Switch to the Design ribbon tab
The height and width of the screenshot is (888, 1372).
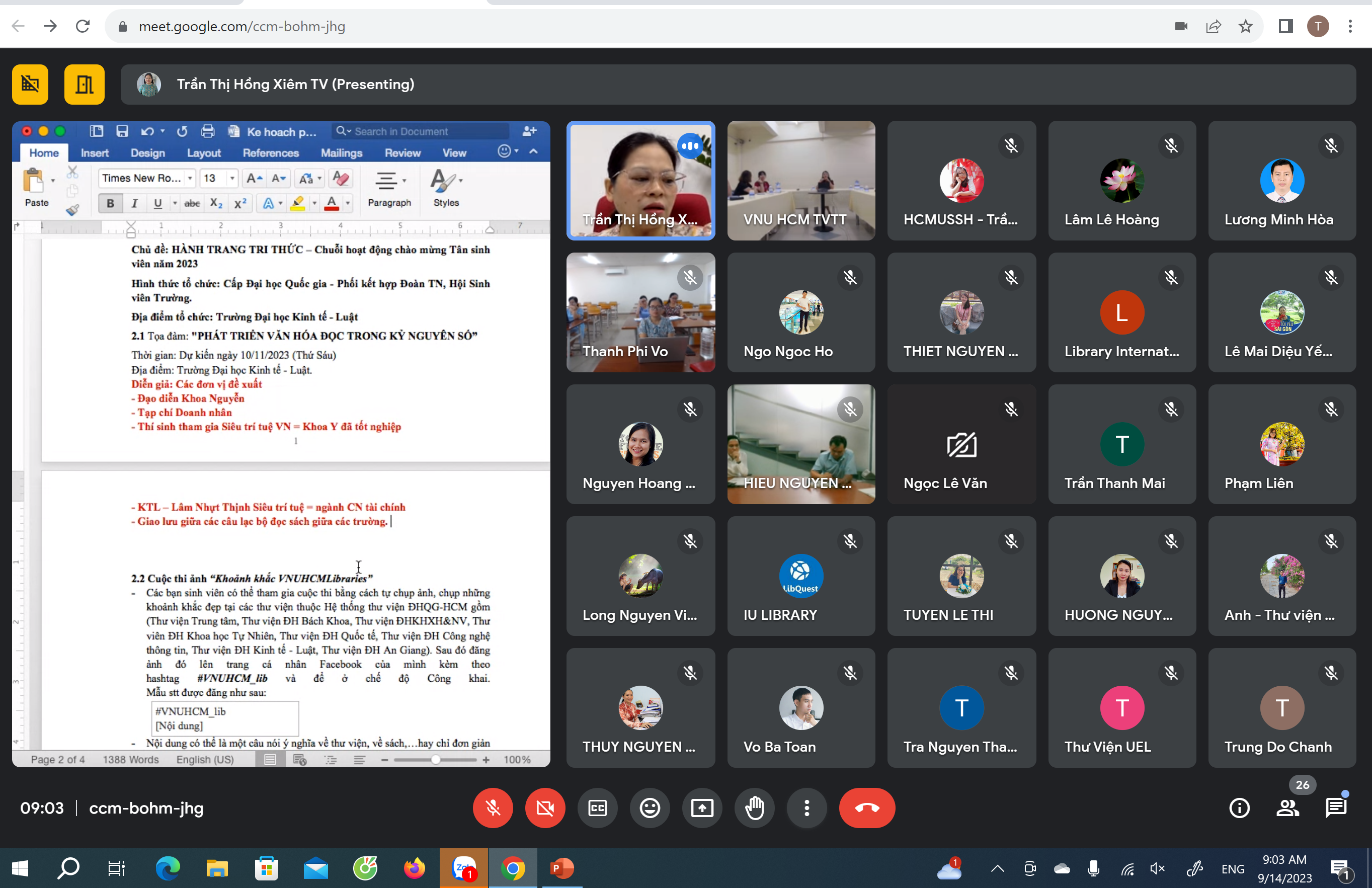point(147,153)
